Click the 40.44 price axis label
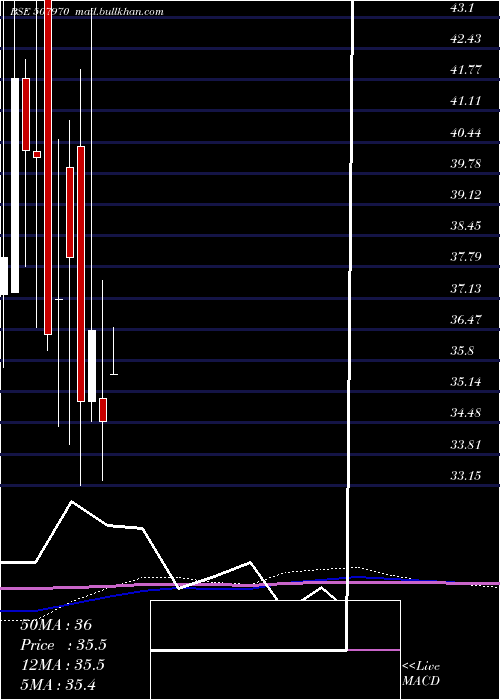The width and height of the screenshot is (500, 700). (x=466, y=133)
